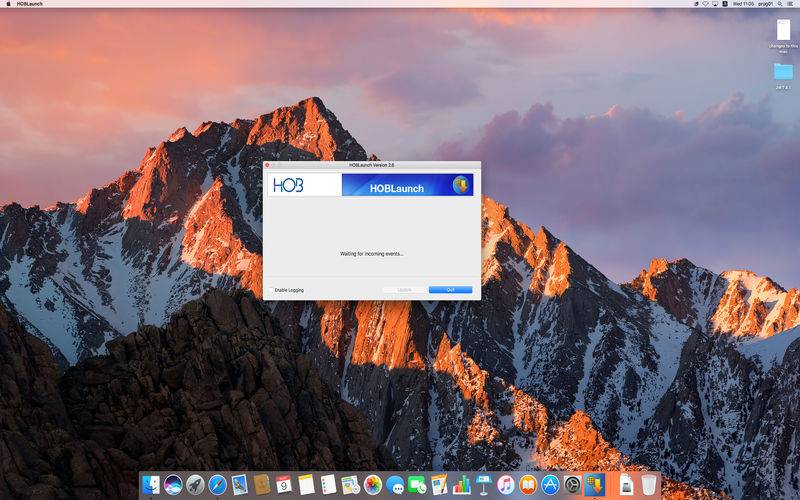
Task: Open Notification Center icon in menu bar
Action: point(790,4)
